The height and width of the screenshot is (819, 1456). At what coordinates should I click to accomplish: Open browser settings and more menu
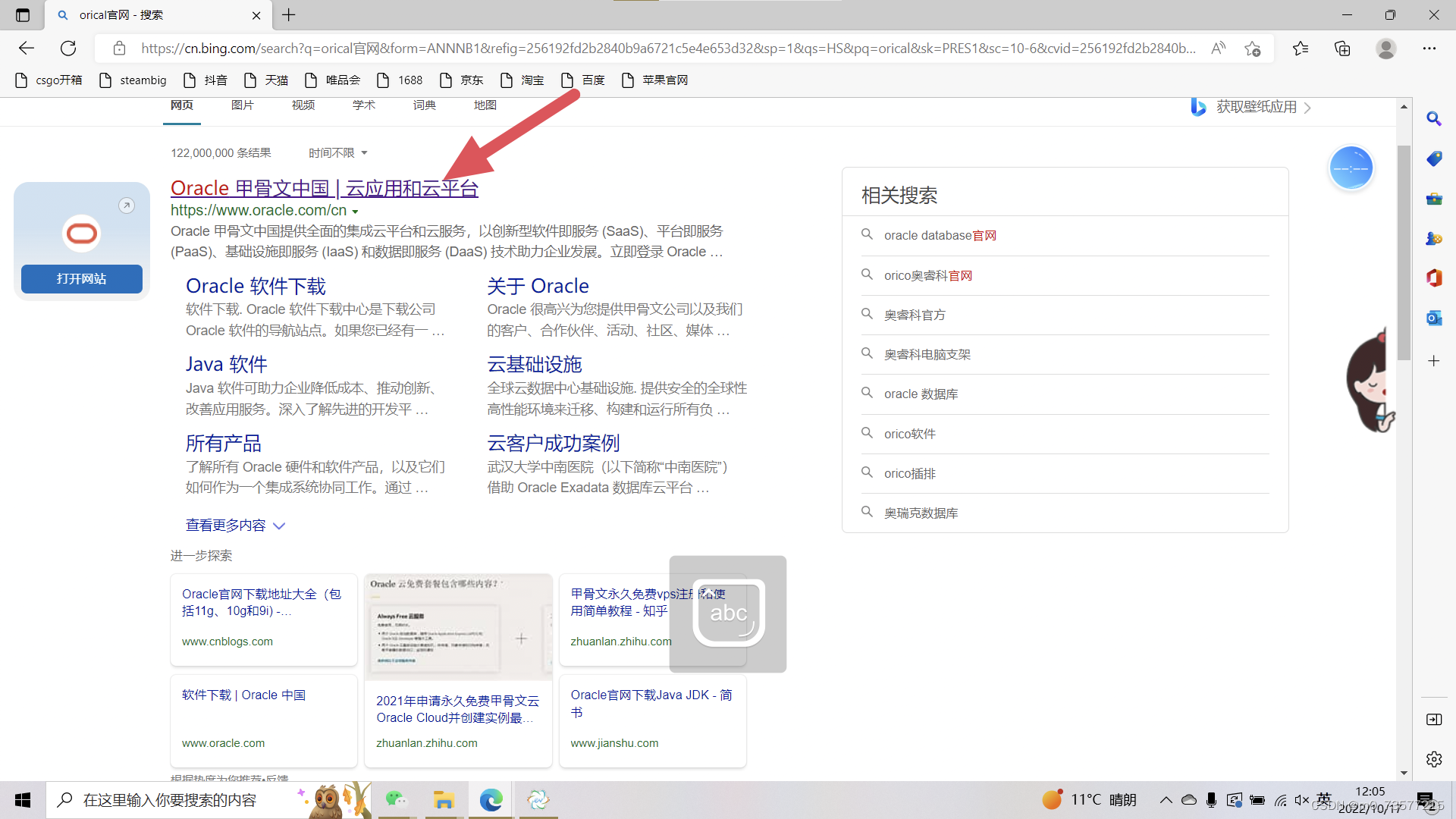pyautogui.click(x=1429, y=49)
